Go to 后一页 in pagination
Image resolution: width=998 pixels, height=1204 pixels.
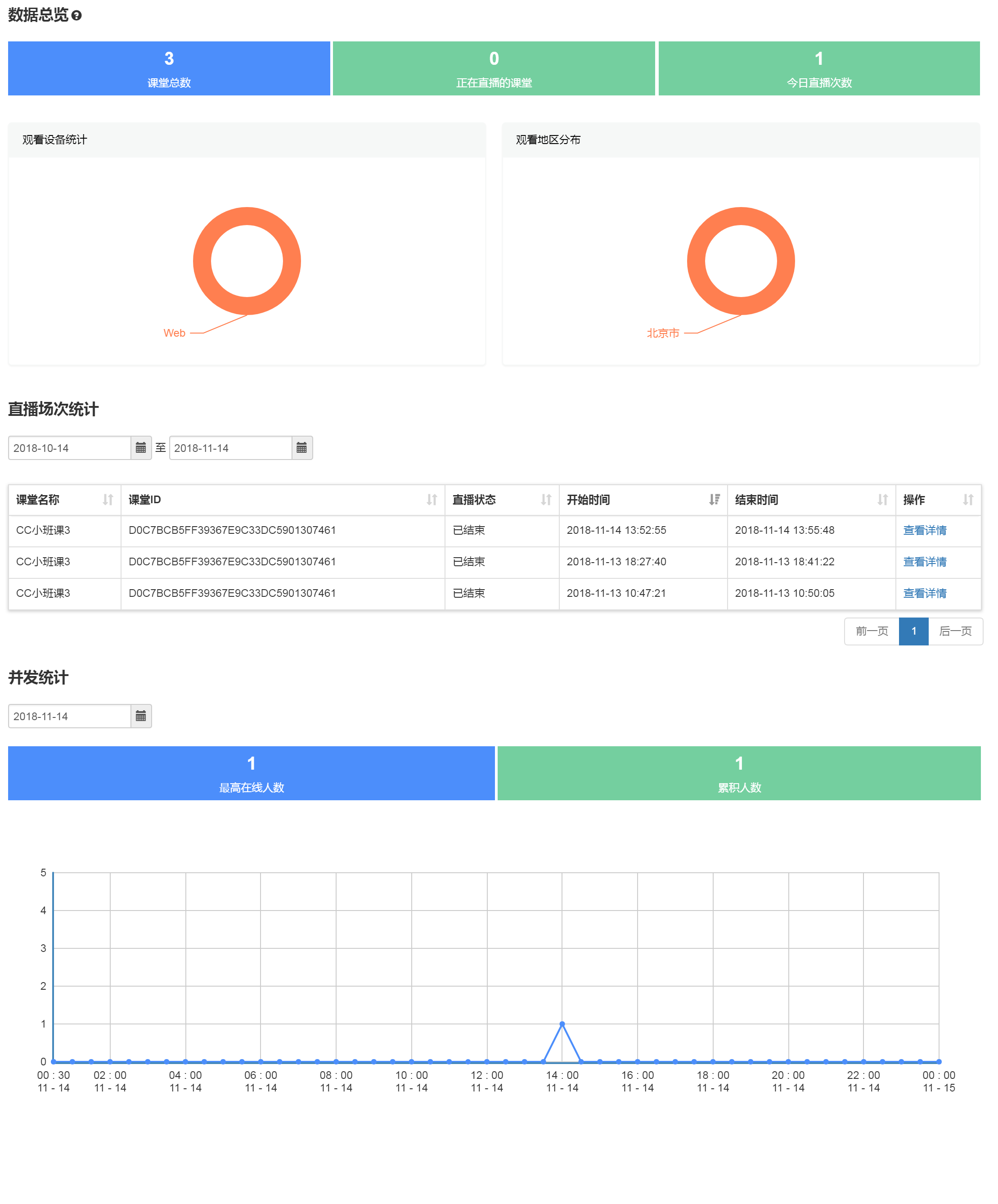click(x=955, y=631)
